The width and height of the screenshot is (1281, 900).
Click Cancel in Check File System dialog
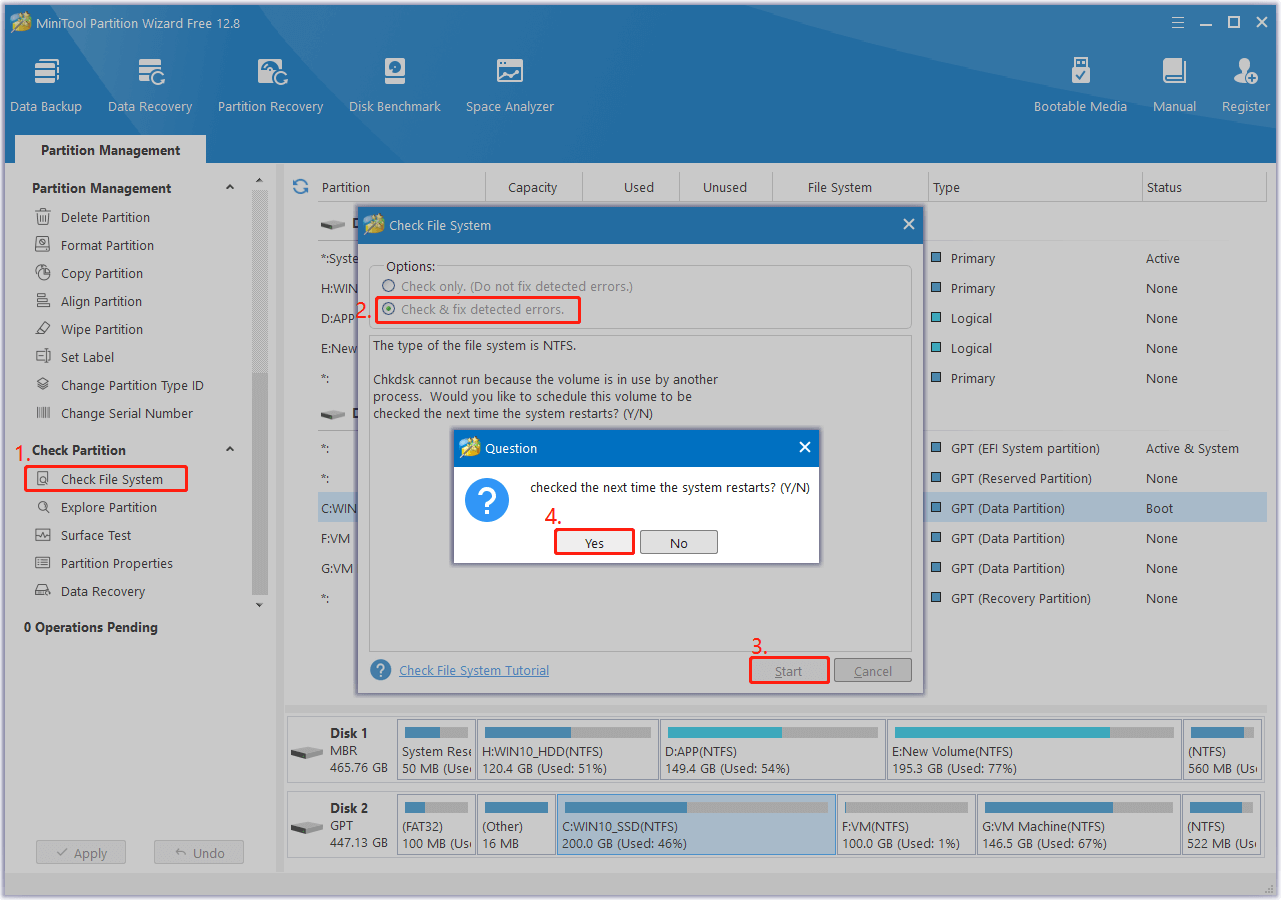tap(873, 670)
